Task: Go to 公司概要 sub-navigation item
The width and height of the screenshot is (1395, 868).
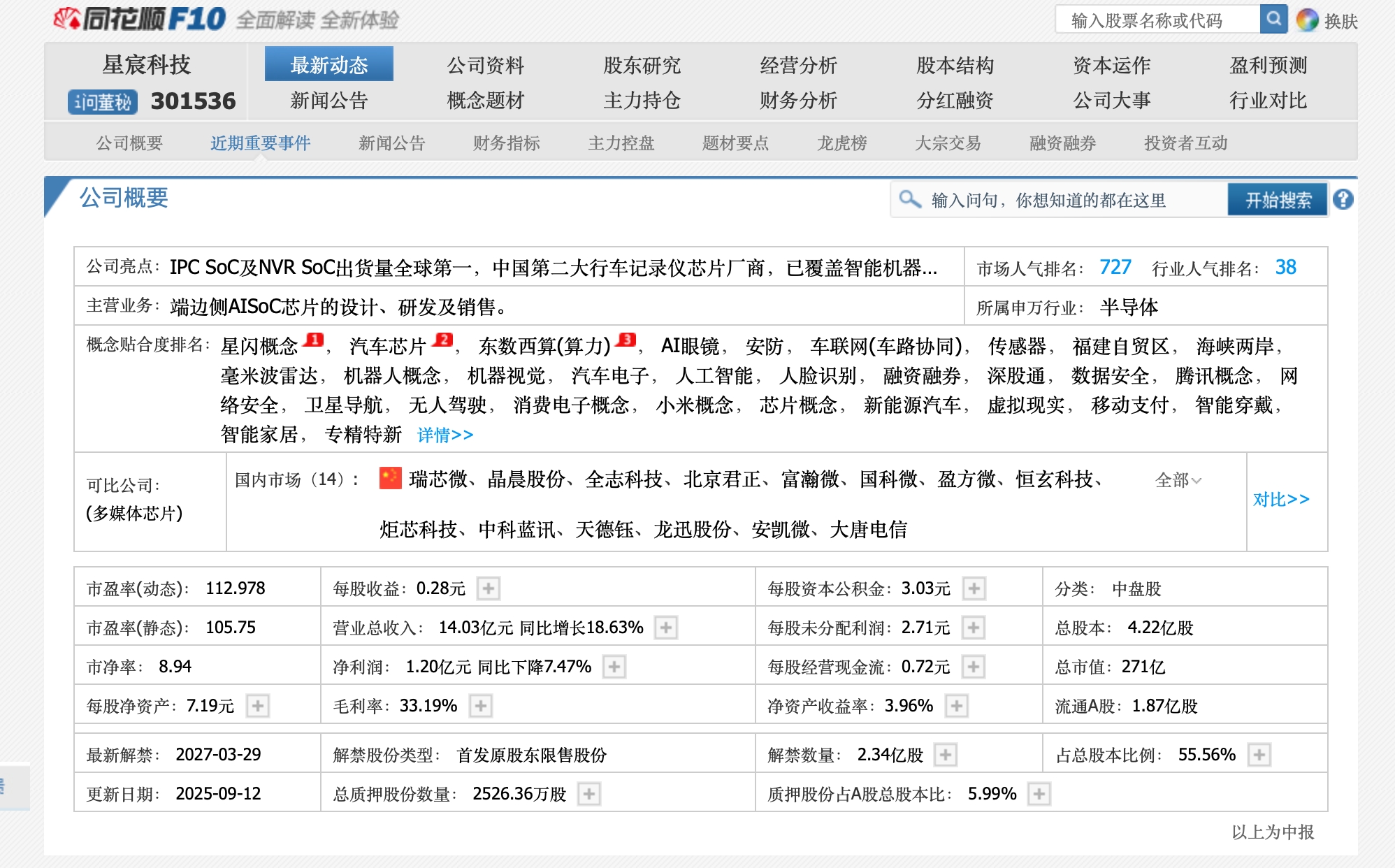Action: coord(129,143)
